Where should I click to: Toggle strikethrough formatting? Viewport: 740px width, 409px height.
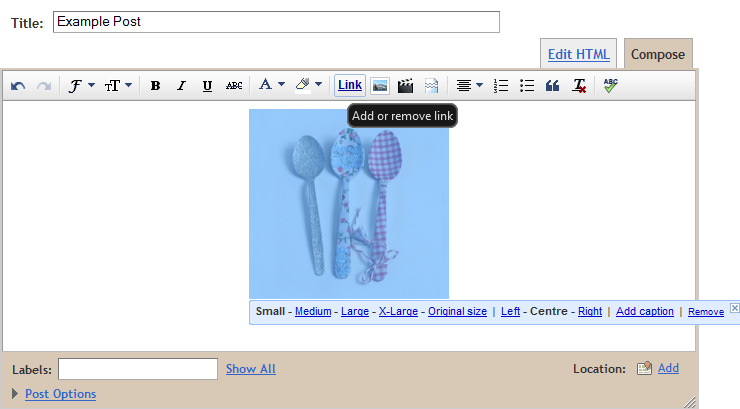pyautogui.click(x=234, y=86)
